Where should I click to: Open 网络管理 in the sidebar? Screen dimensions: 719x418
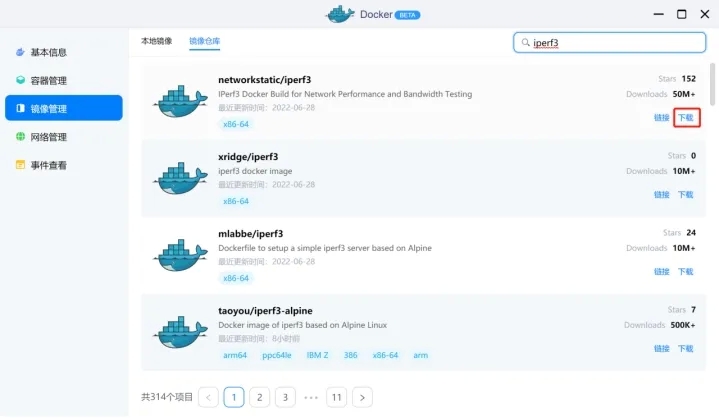pos(64,137)
